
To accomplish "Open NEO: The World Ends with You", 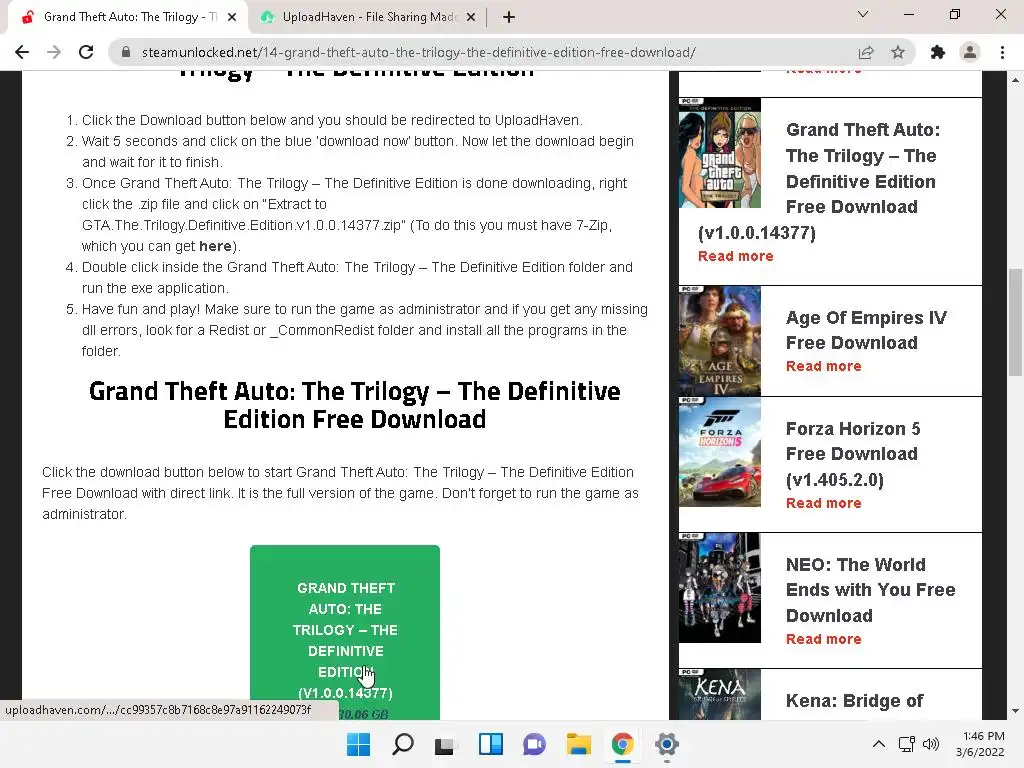I will (x=871, y=590).
